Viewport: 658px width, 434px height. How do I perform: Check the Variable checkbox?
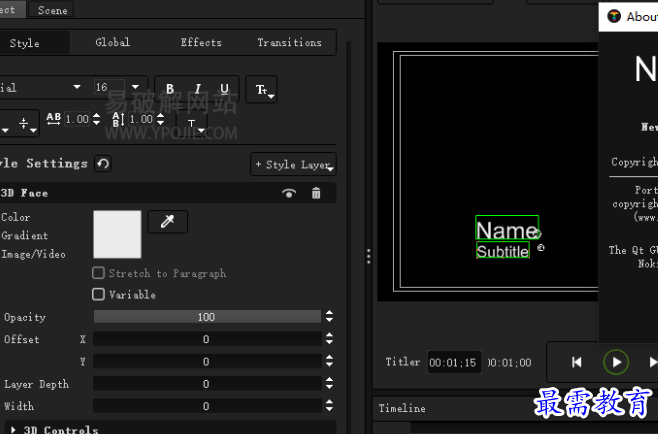click(x=99, y=295)
